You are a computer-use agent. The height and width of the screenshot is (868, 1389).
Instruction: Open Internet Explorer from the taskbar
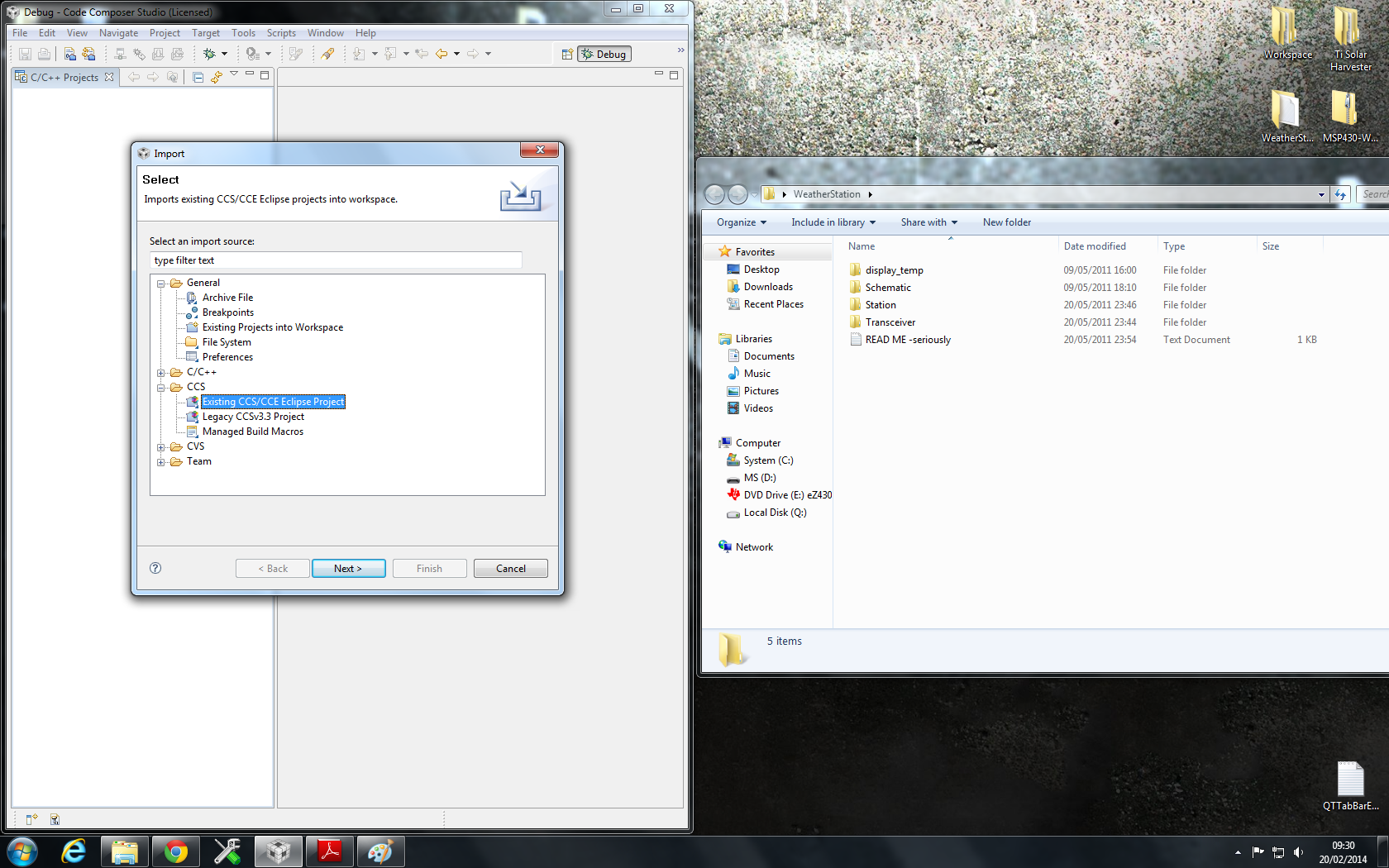point(74,851)
